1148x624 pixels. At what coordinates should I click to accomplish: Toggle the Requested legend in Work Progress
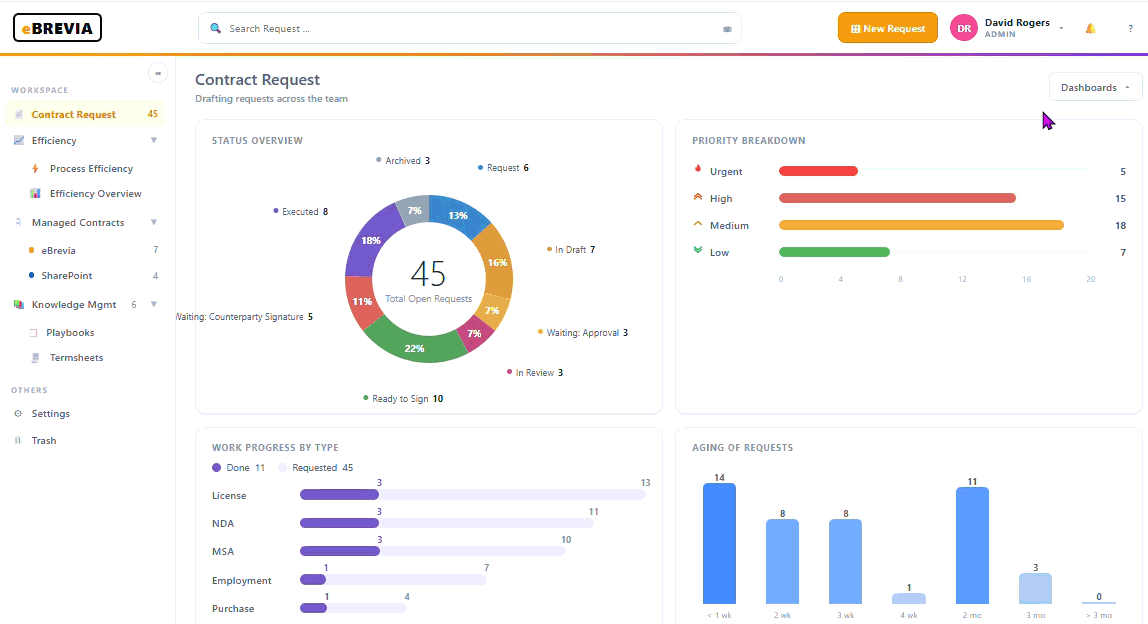click(316, 467)
